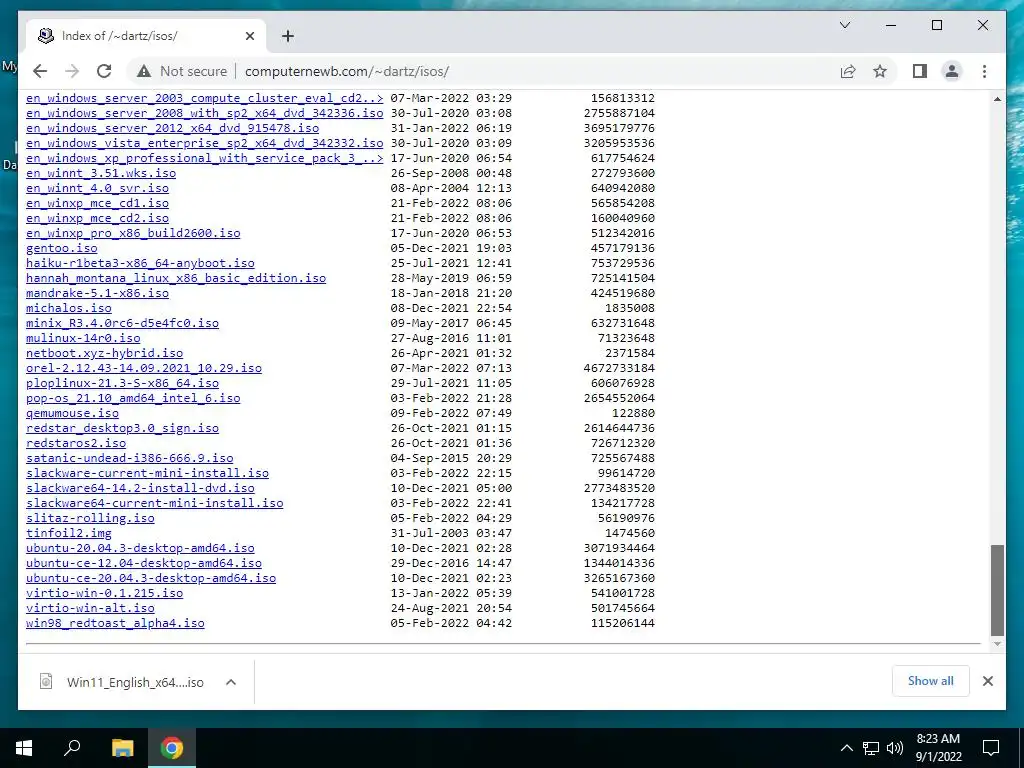Show hidden system tray icons
1024x768 pixels.
pos(846,748)
